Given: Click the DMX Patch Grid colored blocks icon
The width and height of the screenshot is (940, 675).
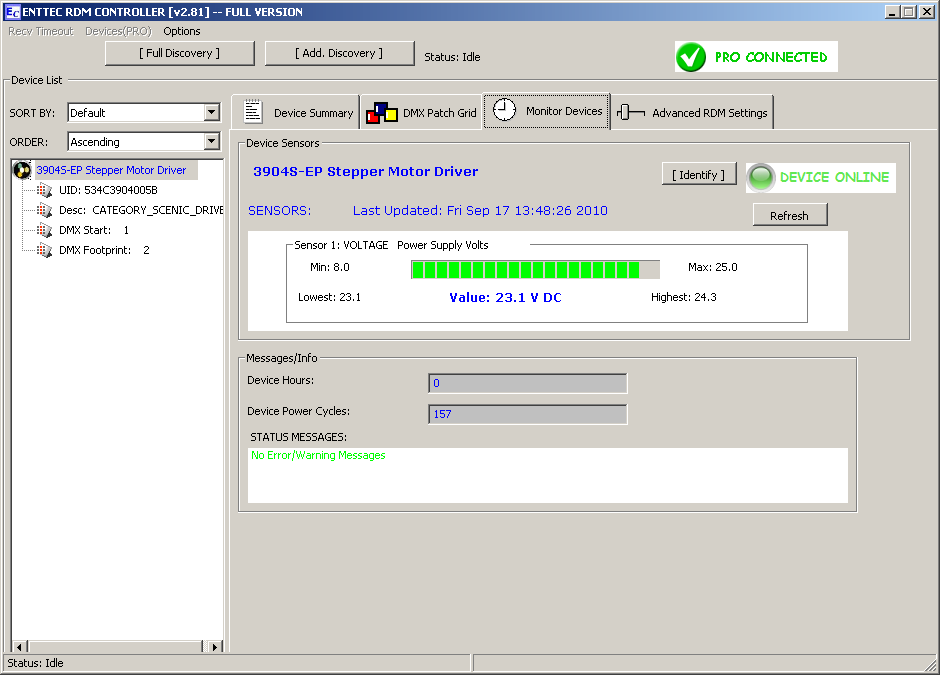Looking at the screenshot, I should click(x=381, y=112).
